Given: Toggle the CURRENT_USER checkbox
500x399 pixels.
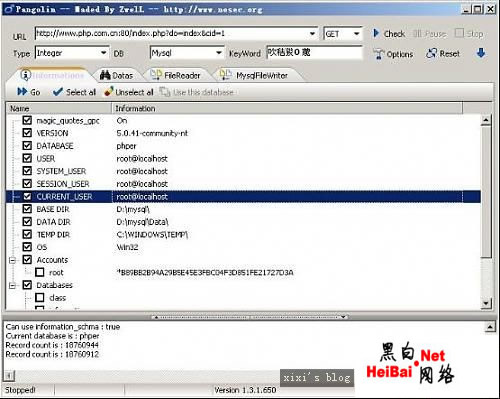Looking at the screenshot, I should click(x=27, y=196).
